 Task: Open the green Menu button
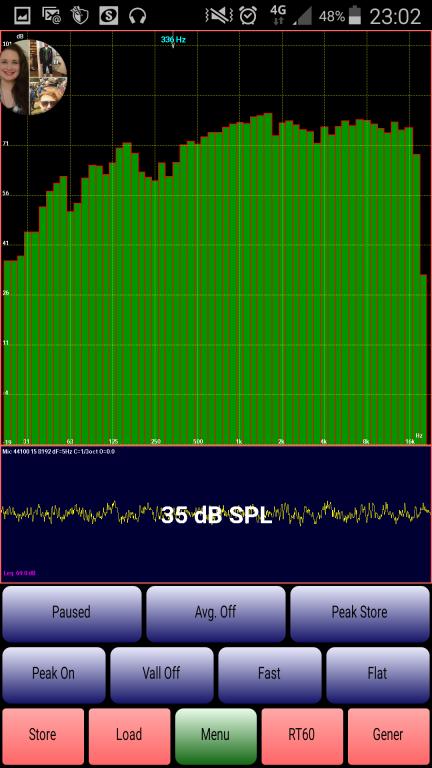(216, 736)
